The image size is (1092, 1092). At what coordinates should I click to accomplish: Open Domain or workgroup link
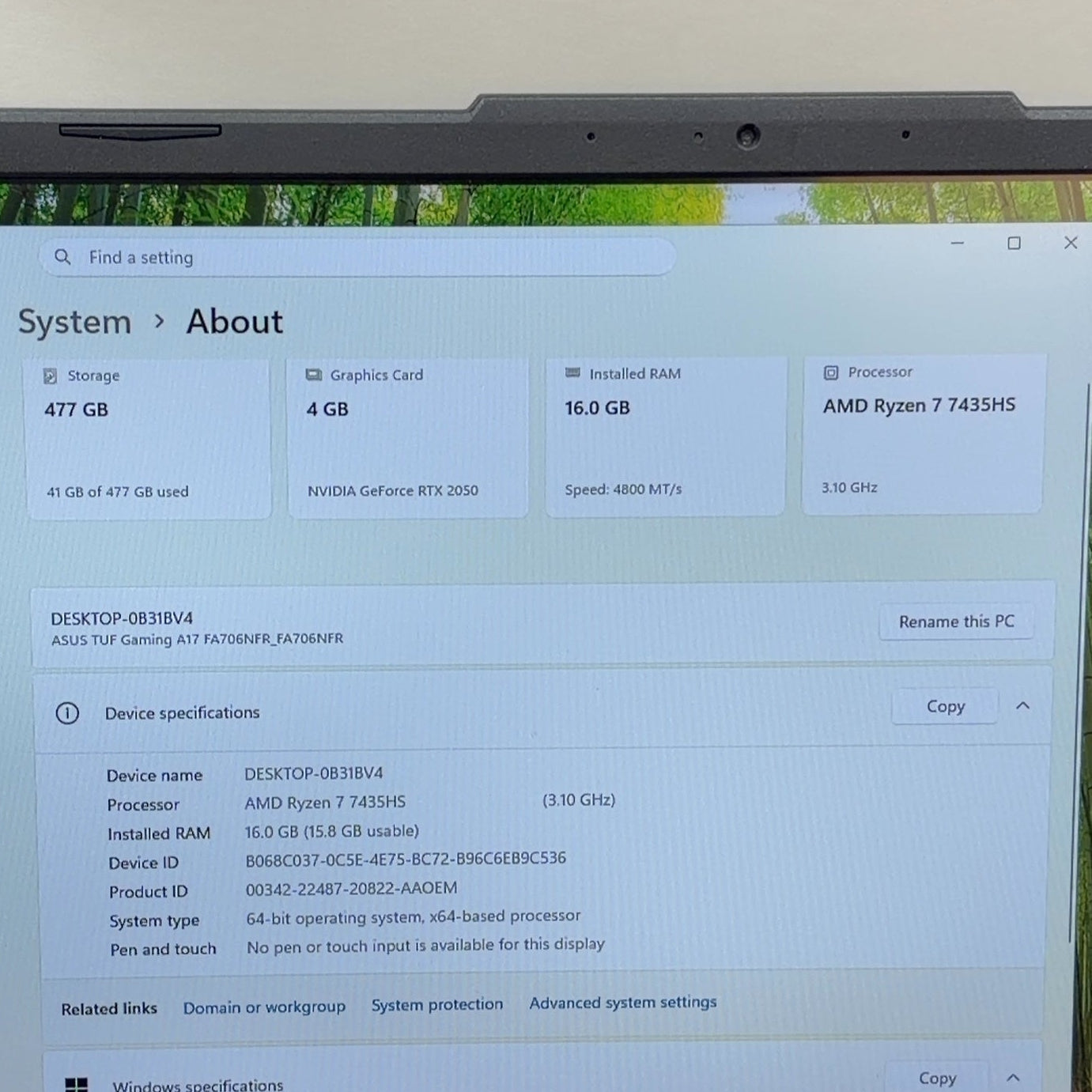point(264,1007)
